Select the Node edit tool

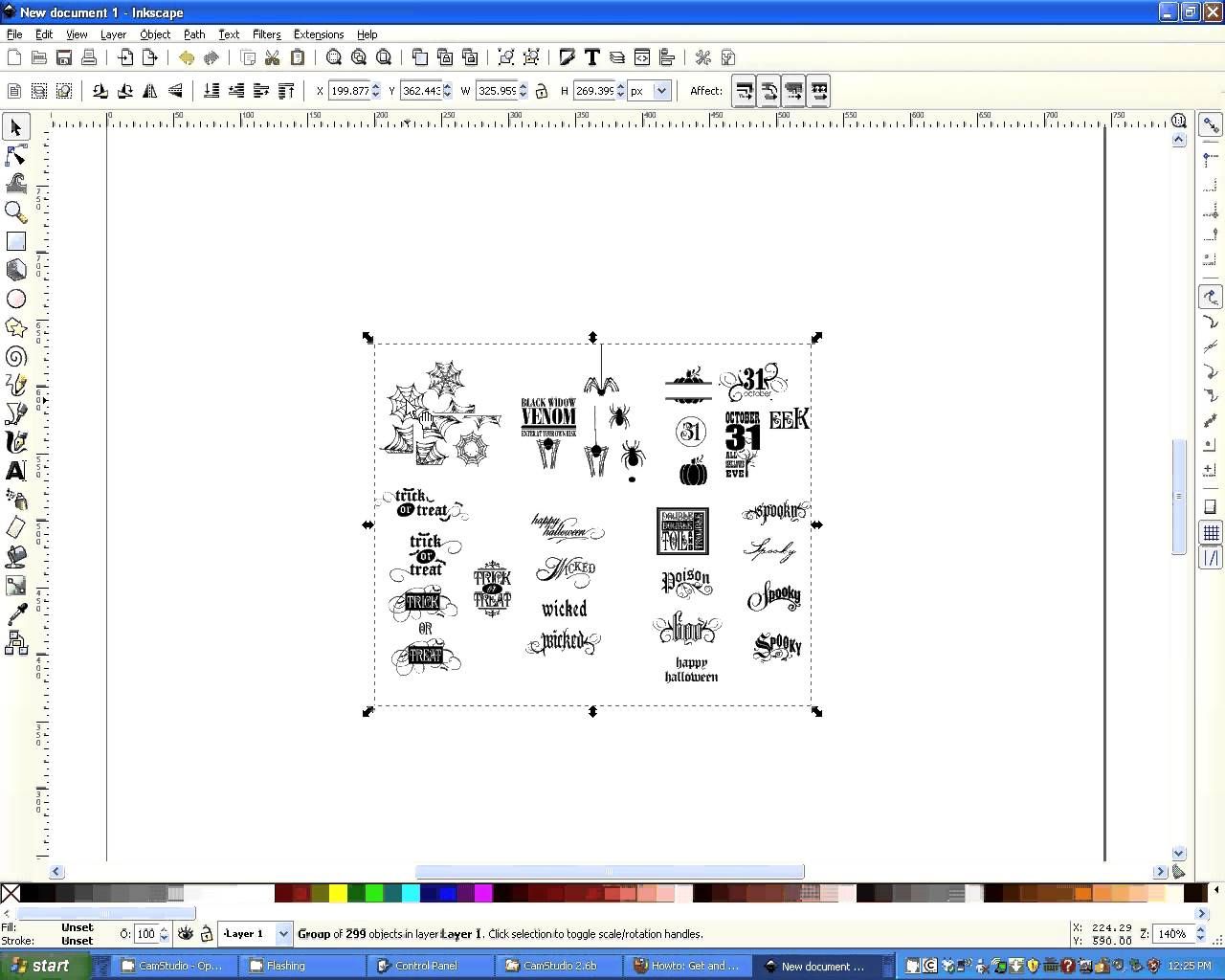tap(16, 155)
